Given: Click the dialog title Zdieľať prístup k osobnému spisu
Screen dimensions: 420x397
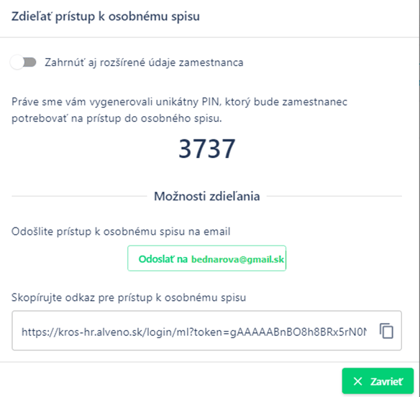Looking at the screenshot, I should [x=106, y=17].
